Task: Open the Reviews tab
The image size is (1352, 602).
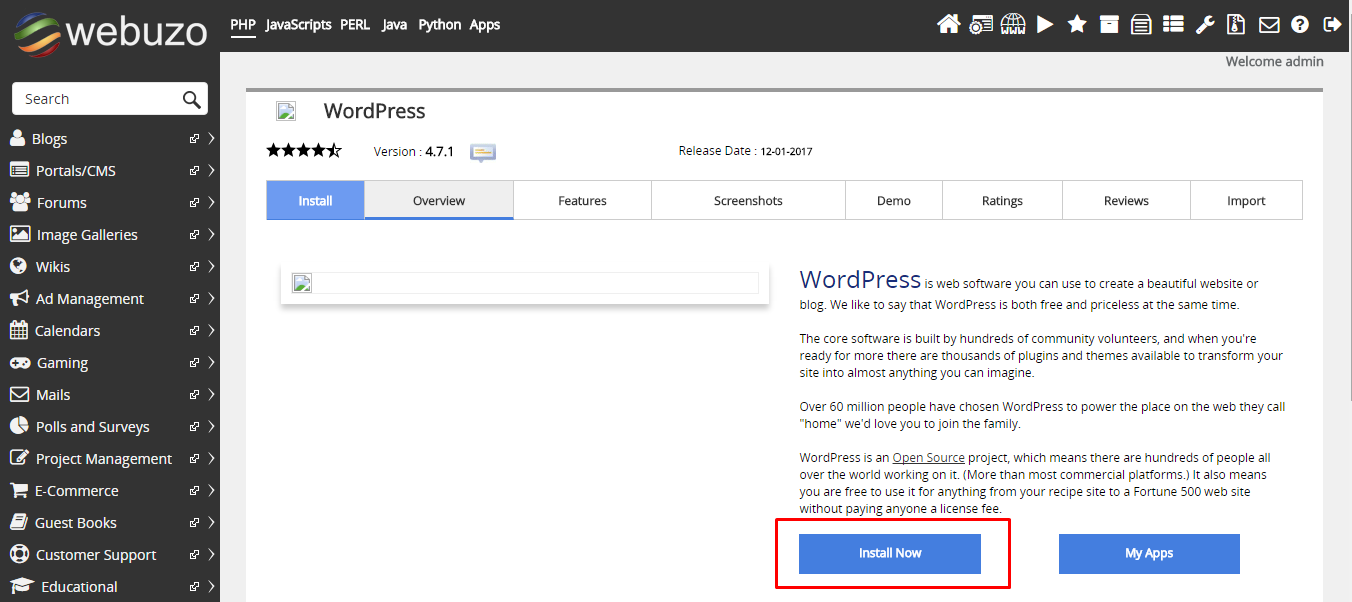Action: click(x=1126, y=200)
